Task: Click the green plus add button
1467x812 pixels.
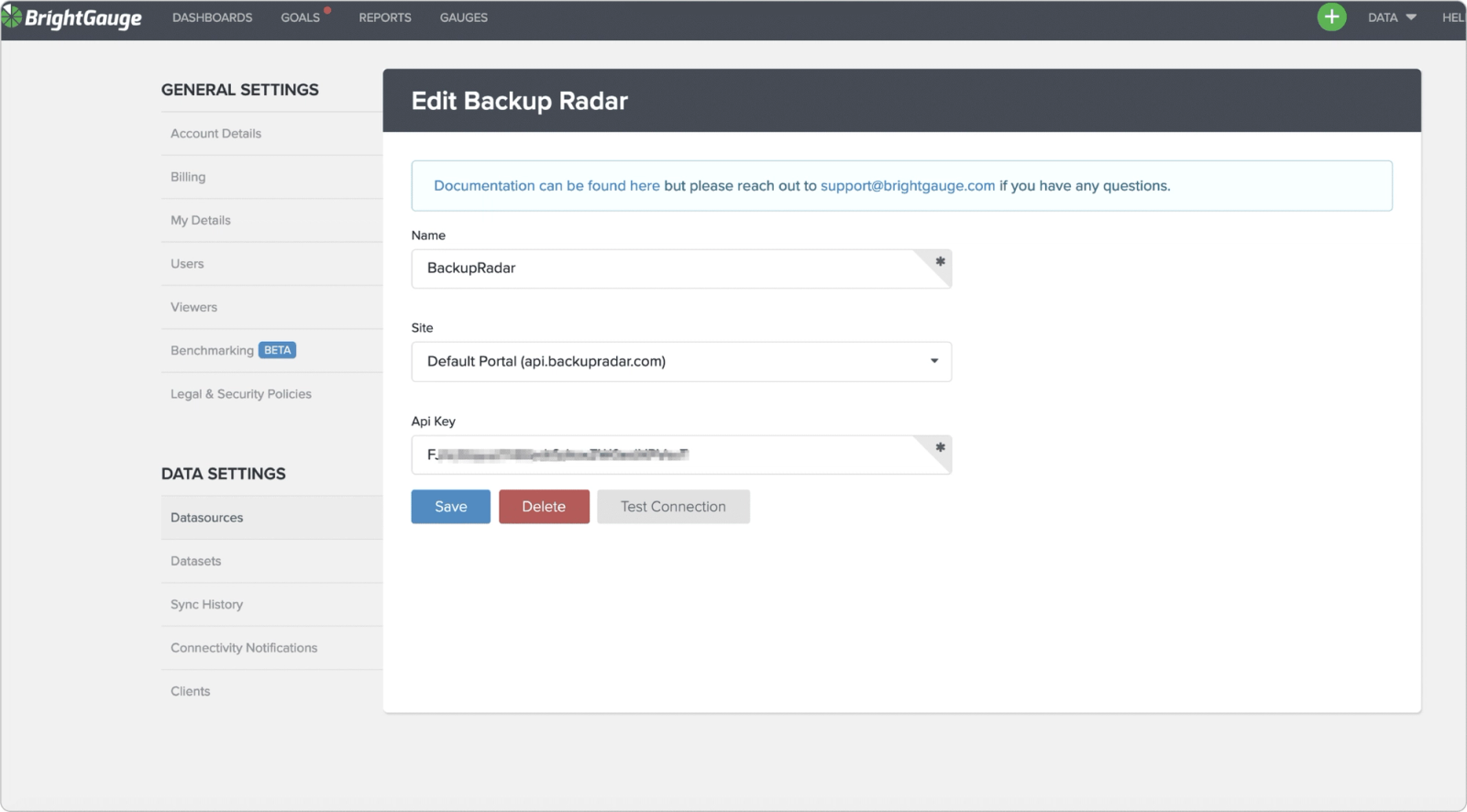Action: click(x=1331, y=16)
